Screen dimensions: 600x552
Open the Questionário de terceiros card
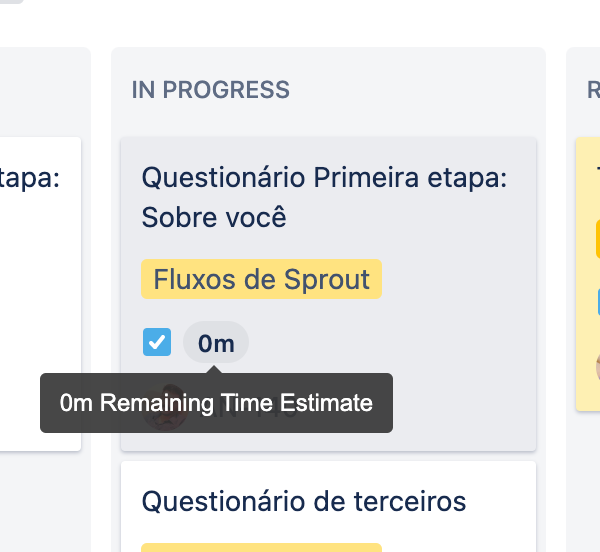point(328,506)
